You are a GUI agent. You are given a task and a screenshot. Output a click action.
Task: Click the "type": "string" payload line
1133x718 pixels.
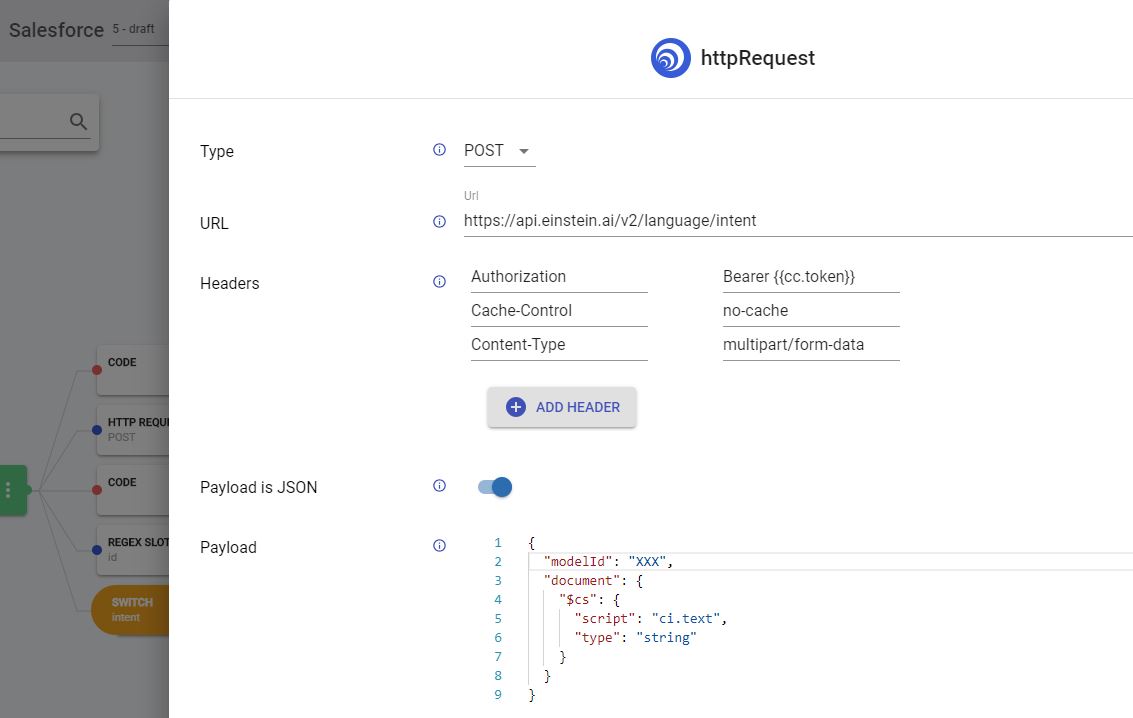click(x=636, y=637)
